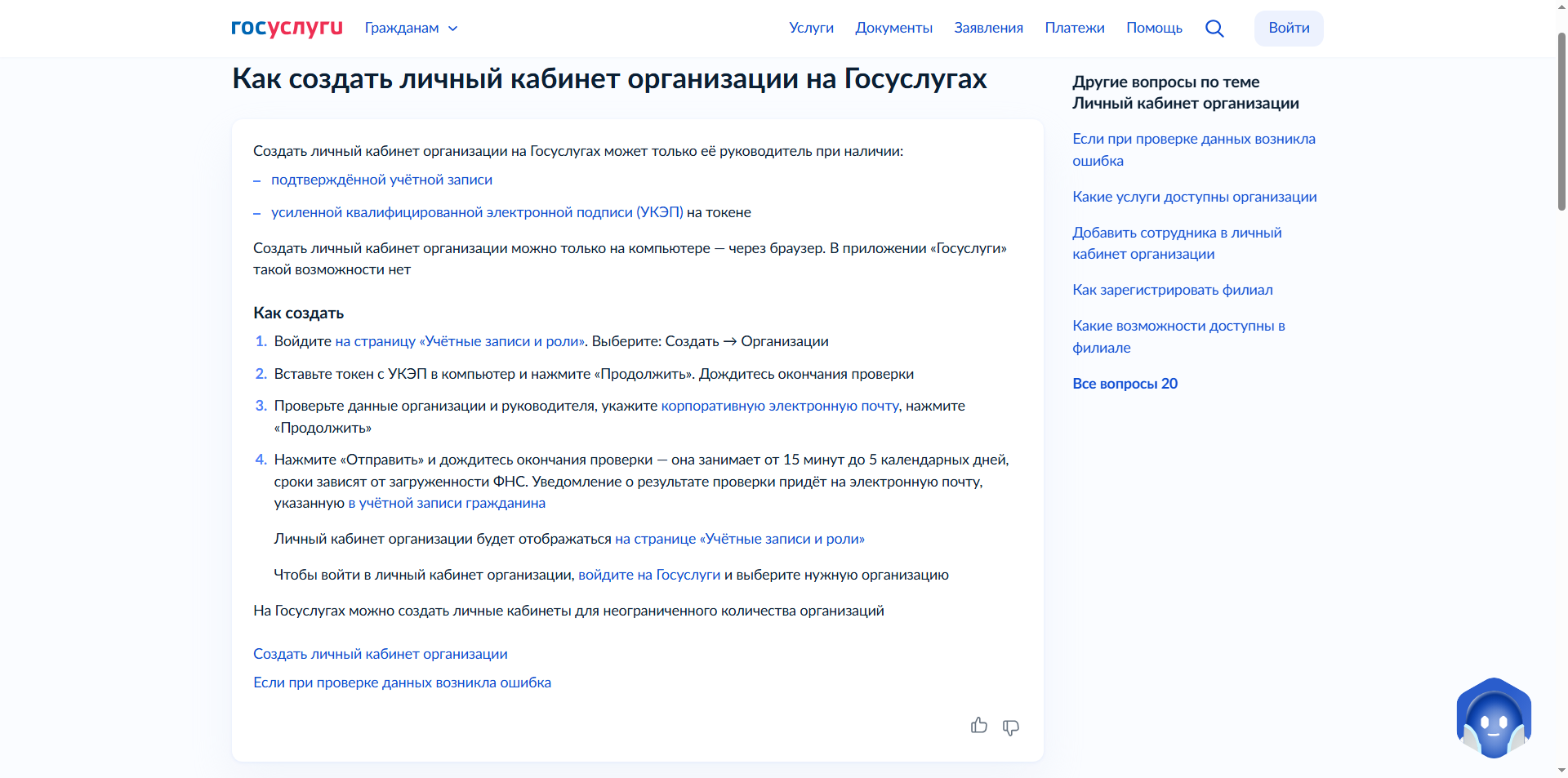The width and height of the screenshot is (1568, 778).
Task: Open the Помощь menu item
Action: [x=1154, y=28]
